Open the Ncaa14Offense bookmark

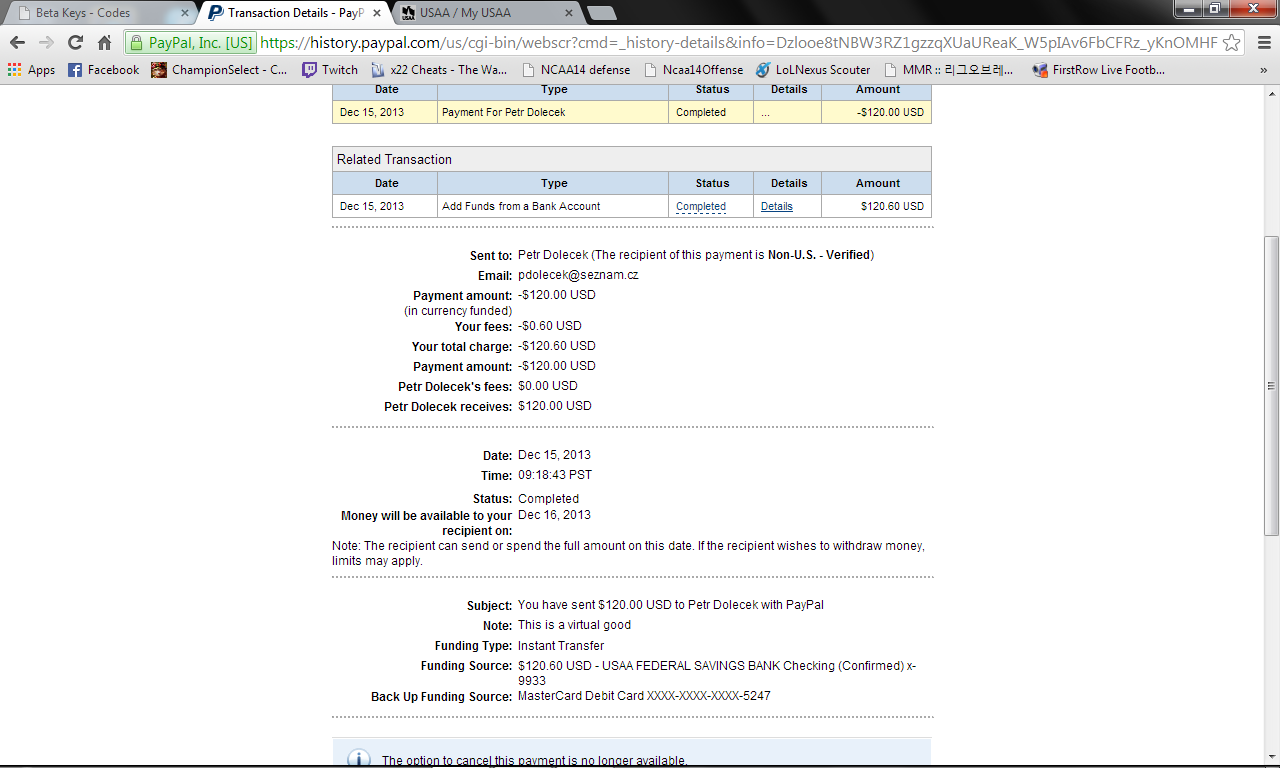pos(694,70)
